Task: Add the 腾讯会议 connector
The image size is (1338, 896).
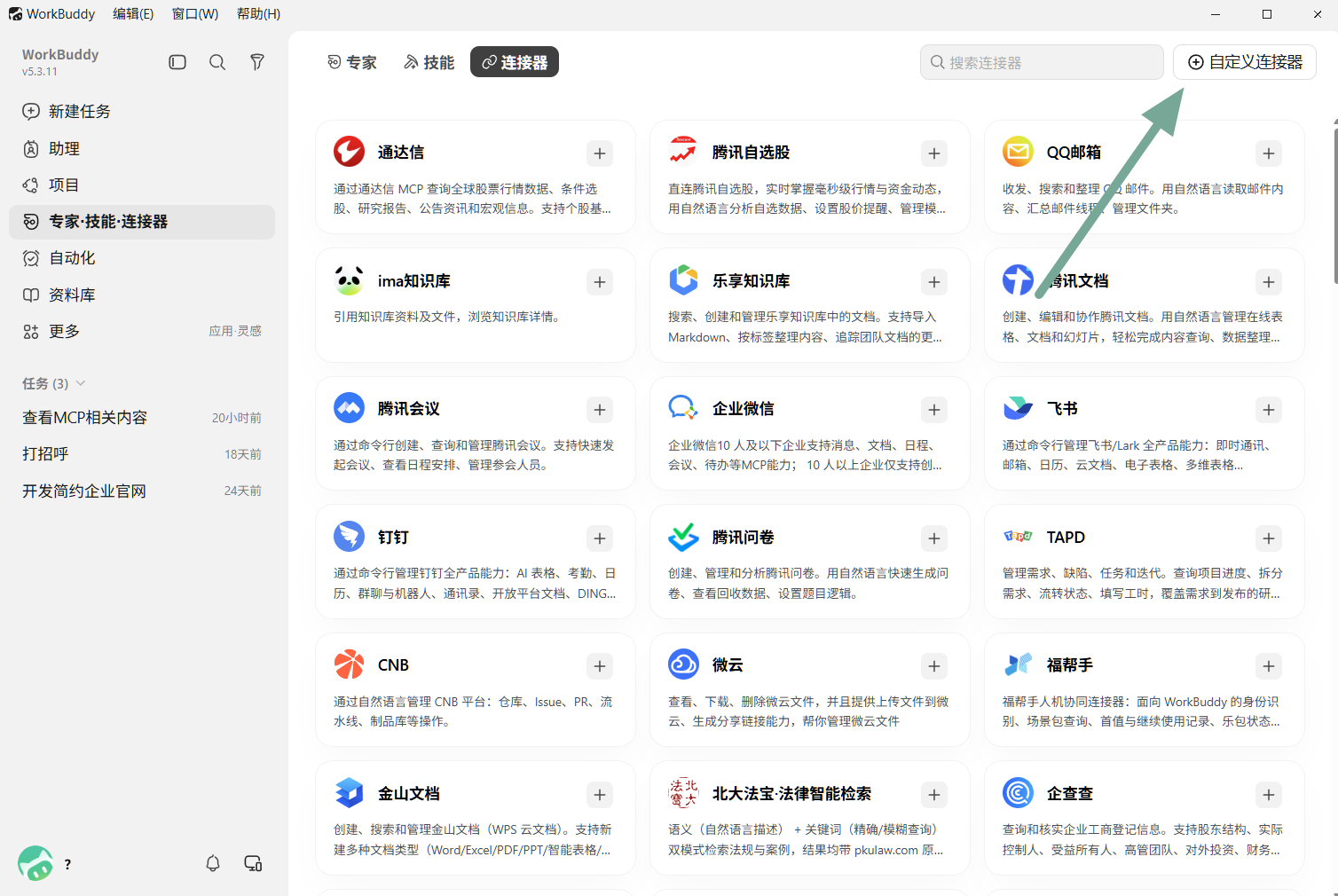Action: click(600, 410)
